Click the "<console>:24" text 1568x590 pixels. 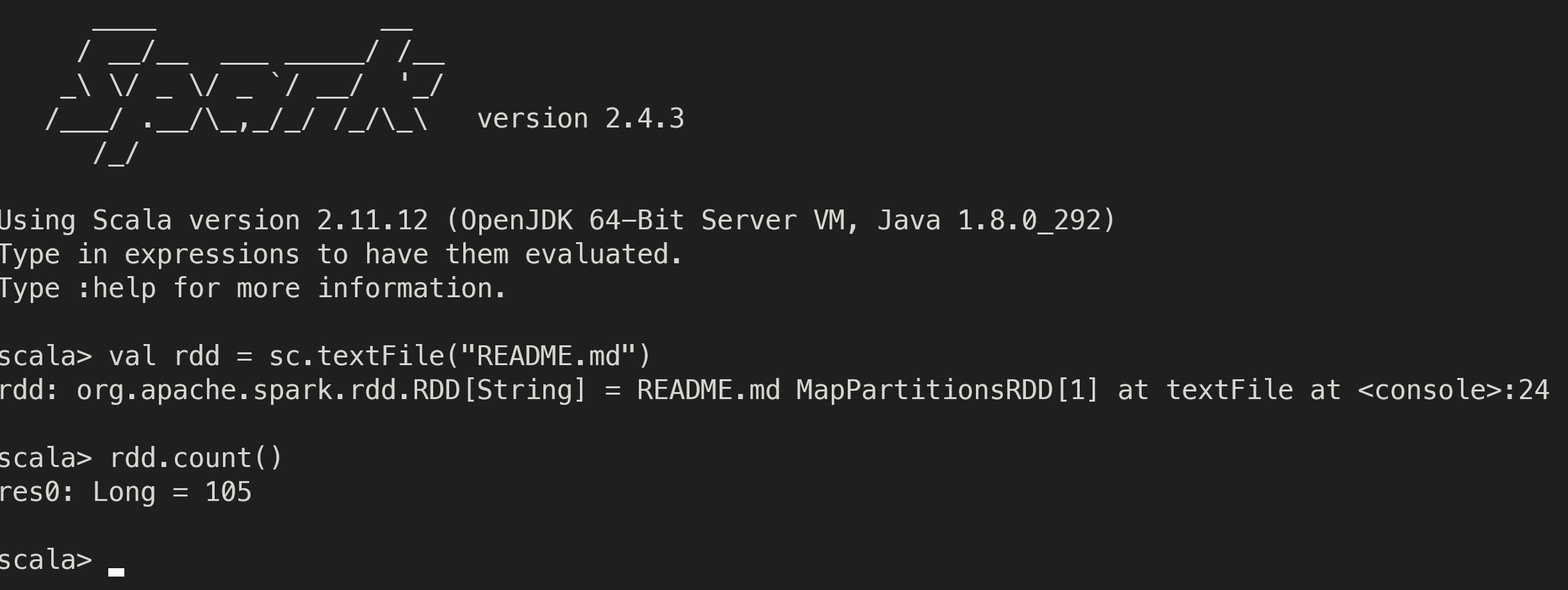pos(1453,390)
